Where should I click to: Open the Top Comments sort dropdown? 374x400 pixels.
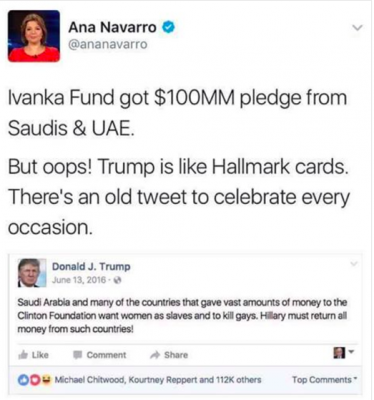(x=324, y=380)
